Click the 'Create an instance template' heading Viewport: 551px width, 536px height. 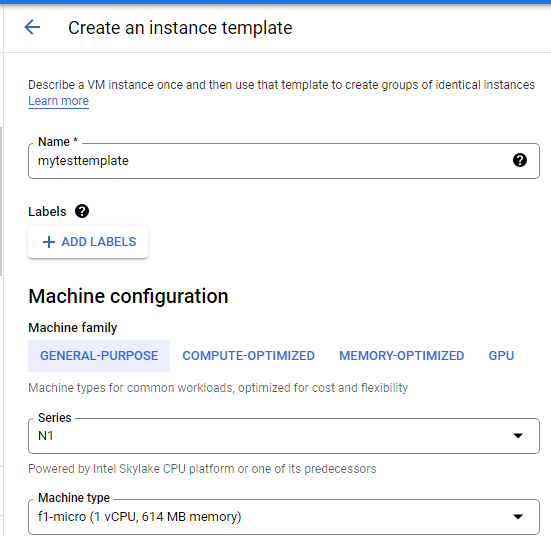180,28
